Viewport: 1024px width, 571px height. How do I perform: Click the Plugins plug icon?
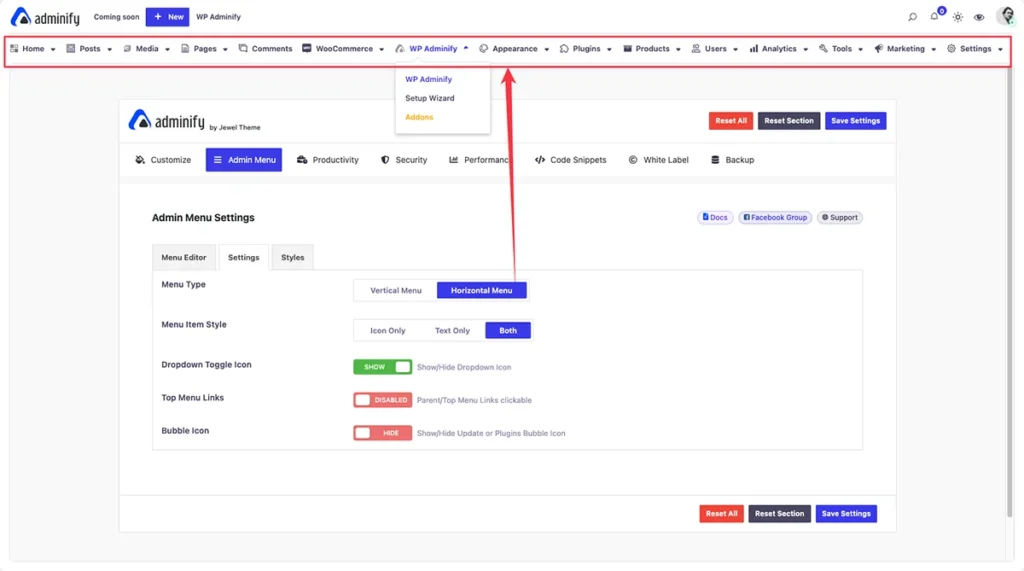click(564, 48)
